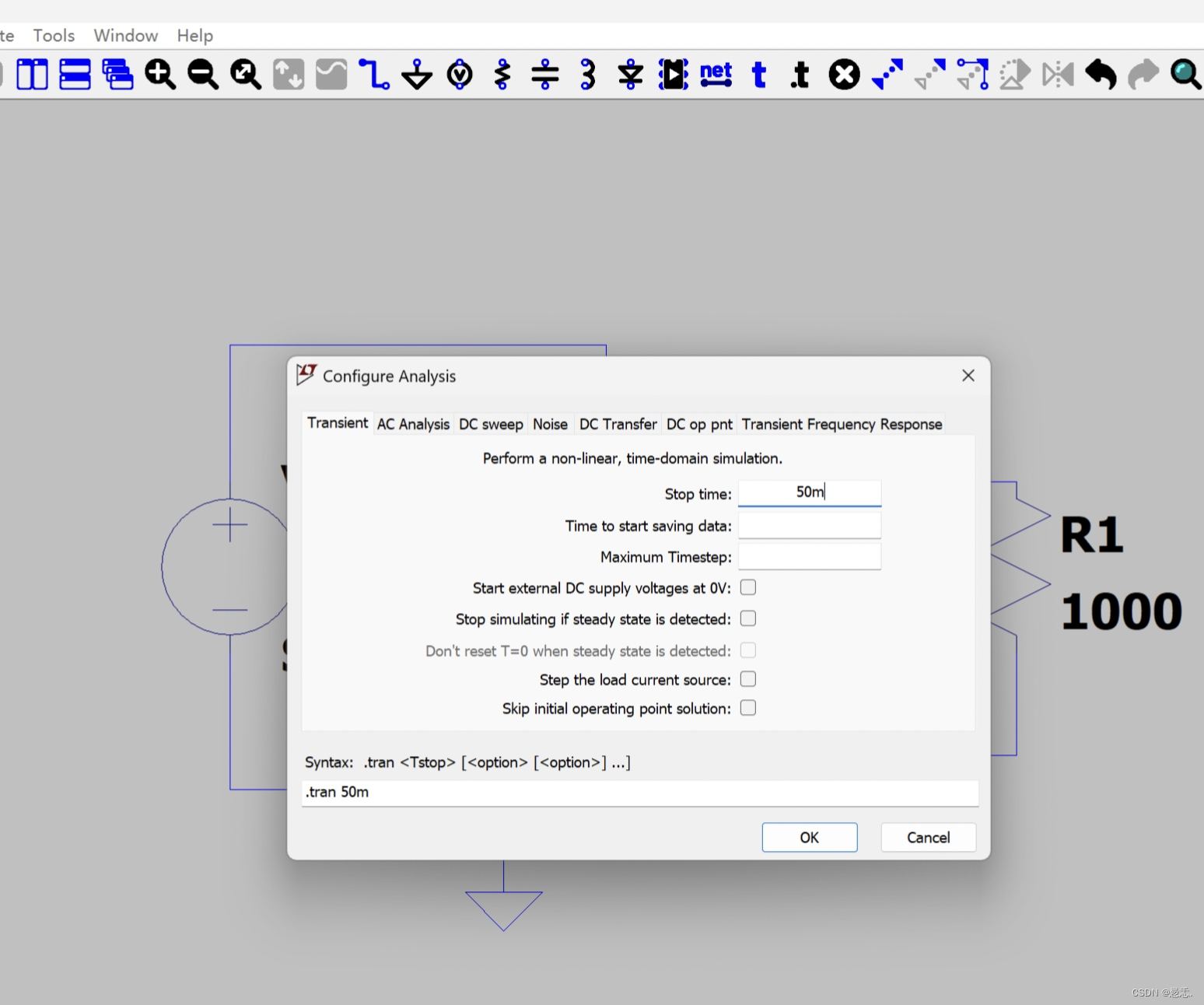This screenshot has height=1005, width=1204.
Task: Confirm analysis with OK button
Action: 810,837
